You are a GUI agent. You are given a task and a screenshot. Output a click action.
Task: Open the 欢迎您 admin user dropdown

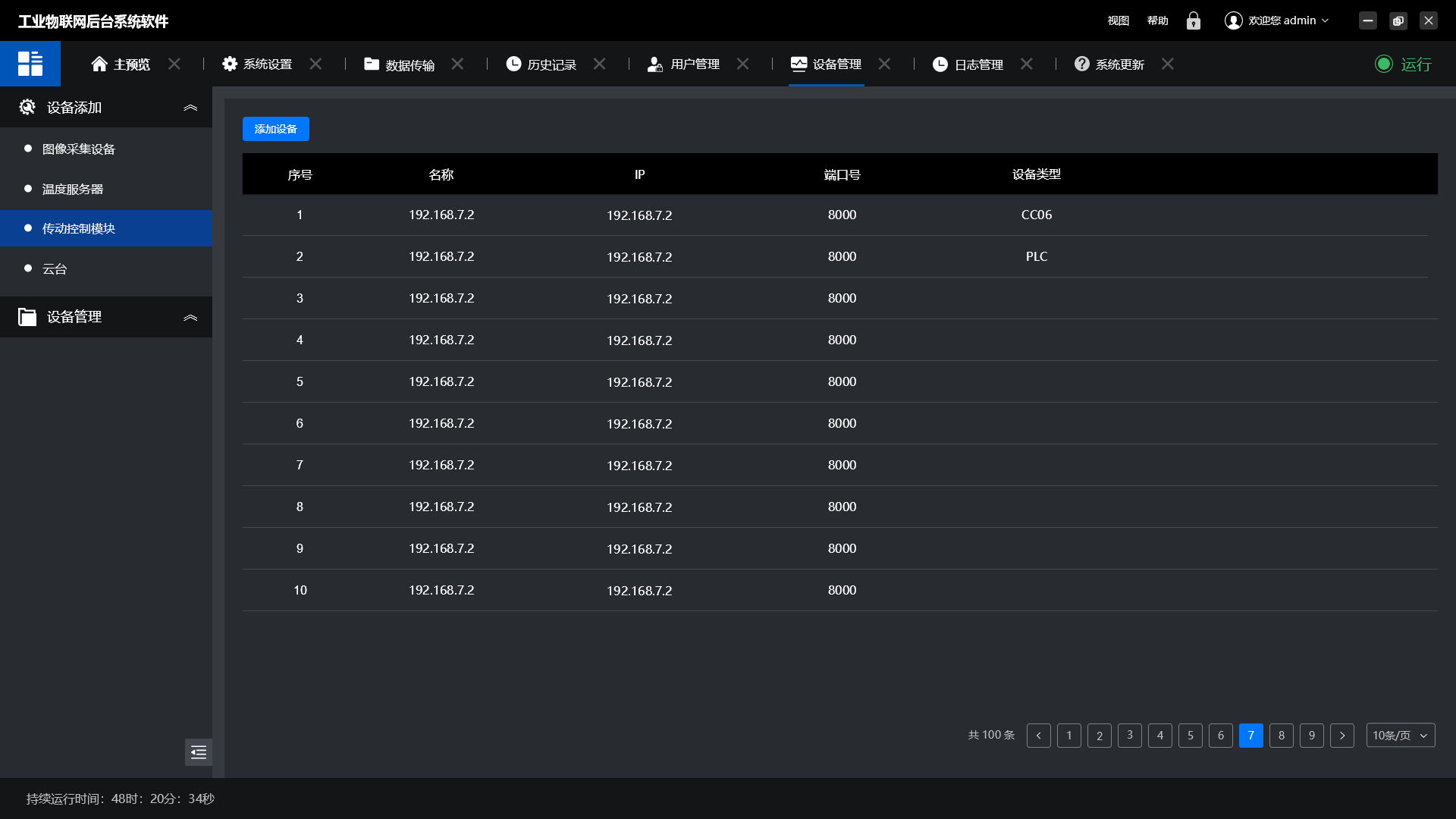click(1288, 20)
